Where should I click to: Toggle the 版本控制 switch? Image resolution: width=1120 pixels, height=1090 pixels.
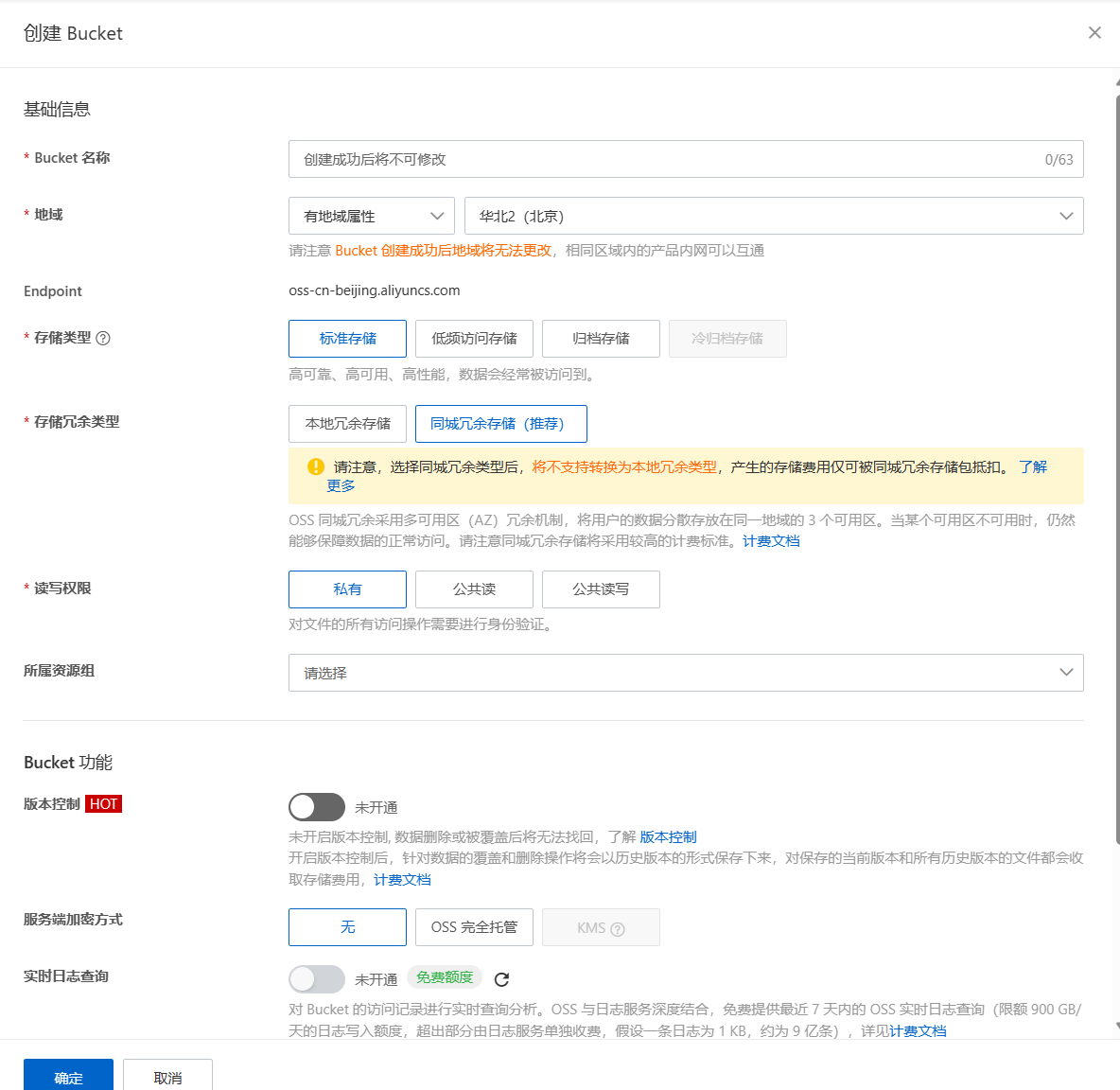pos(317,807)
